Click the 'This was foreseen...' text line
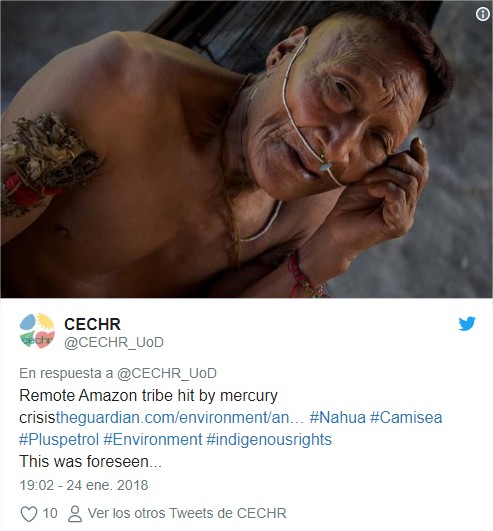Viewport: 493px width, 531px height. tap(90, 461)
